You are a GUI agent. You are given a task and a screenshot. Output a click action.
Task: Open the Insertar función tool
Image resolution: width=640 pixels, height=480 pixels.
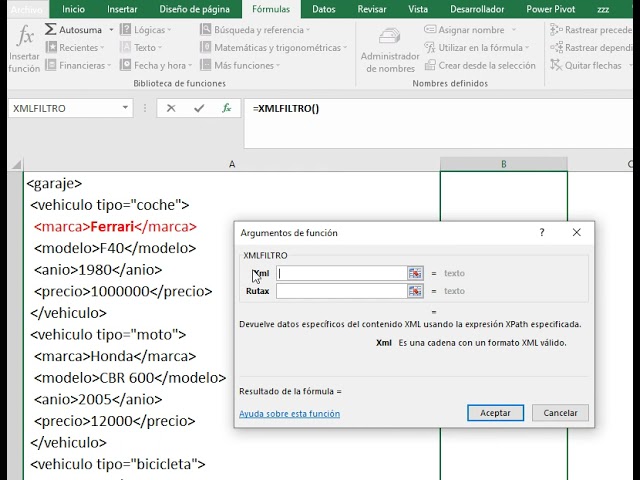(24, 49)
